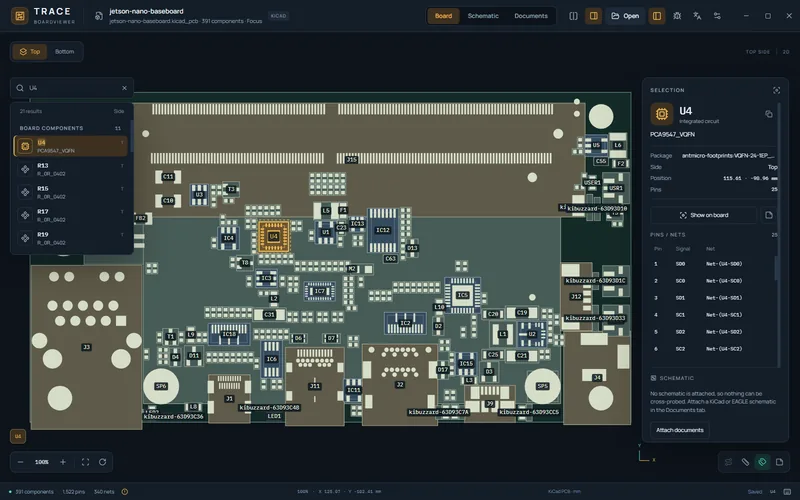
Task: Click the IC12 component on the board
Action: click(x=383, y=230)
